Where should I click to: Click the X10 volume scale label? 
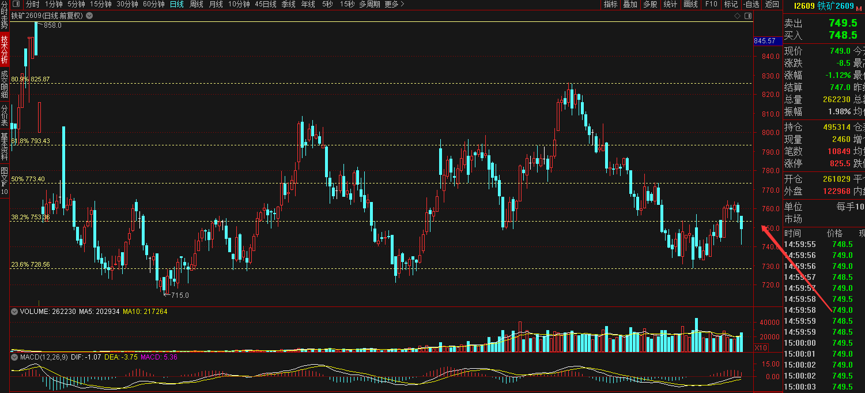(761, 347)
